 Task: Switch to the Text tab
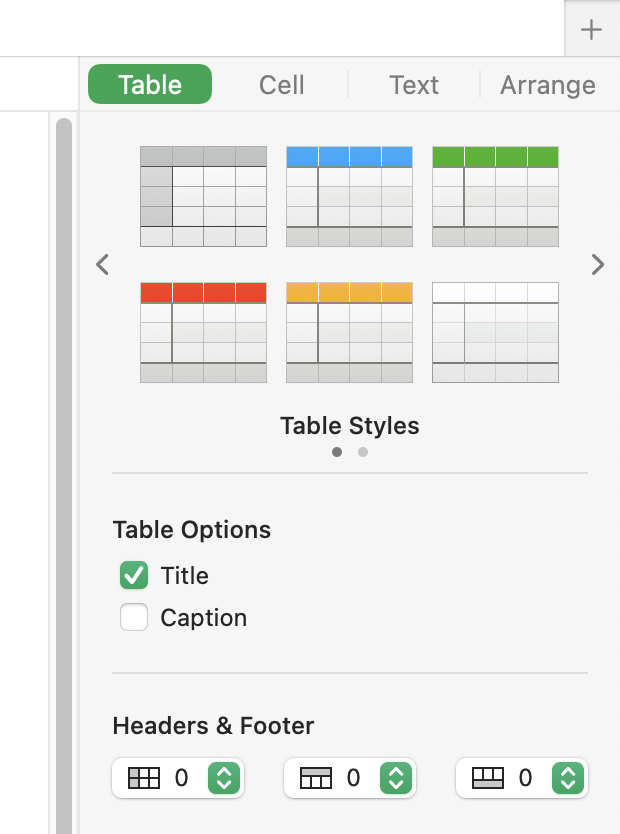414,85
